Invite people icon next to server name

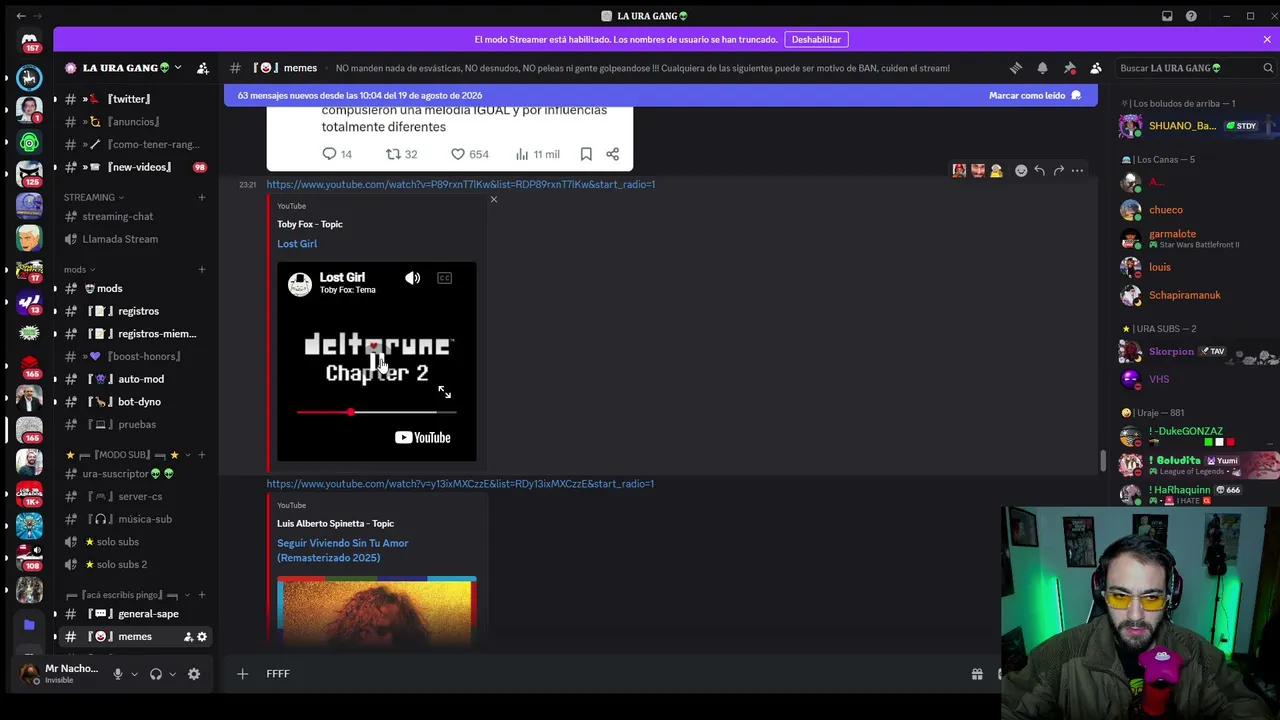click(x=203, y=68)
